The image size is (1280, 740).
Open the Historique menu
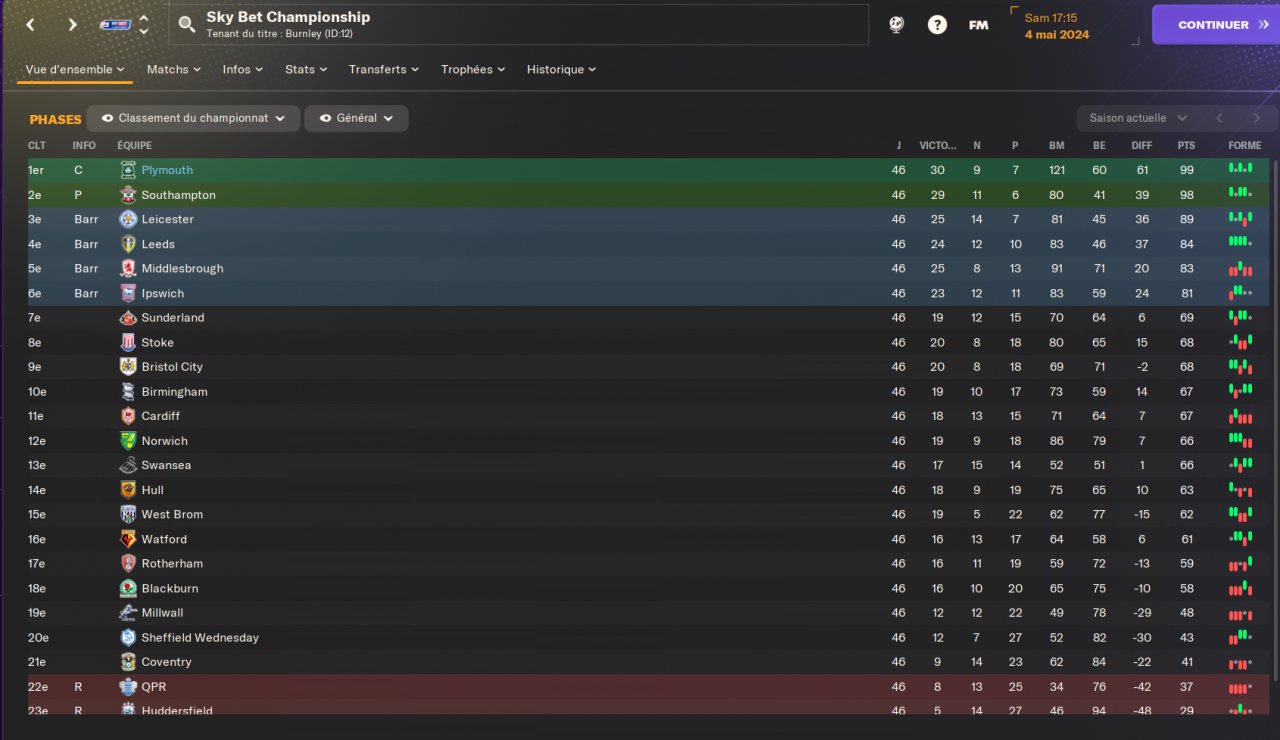tap(561, 69)
